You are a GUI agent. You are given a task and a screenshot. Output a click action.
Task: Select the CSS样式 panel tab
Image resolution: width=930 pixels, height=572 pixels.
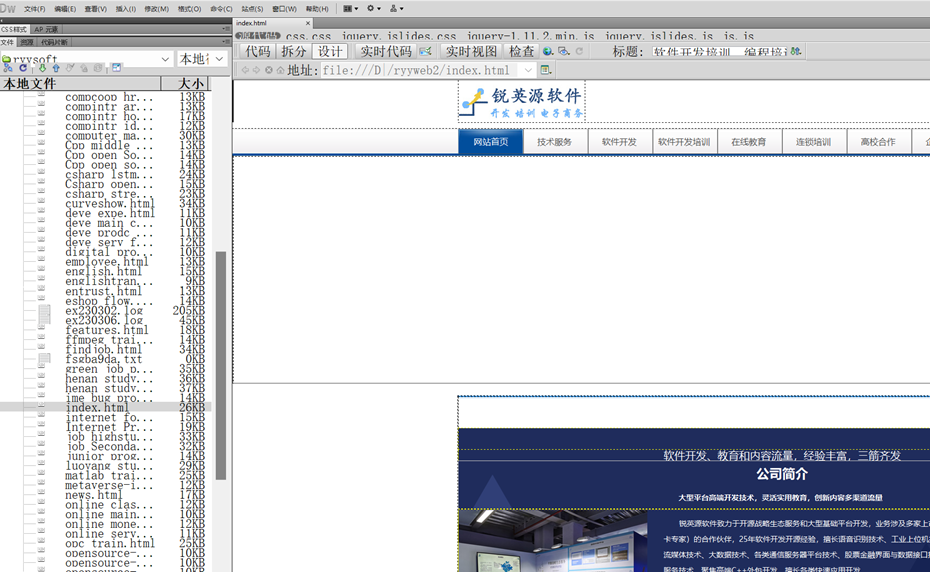click(14, 29)
